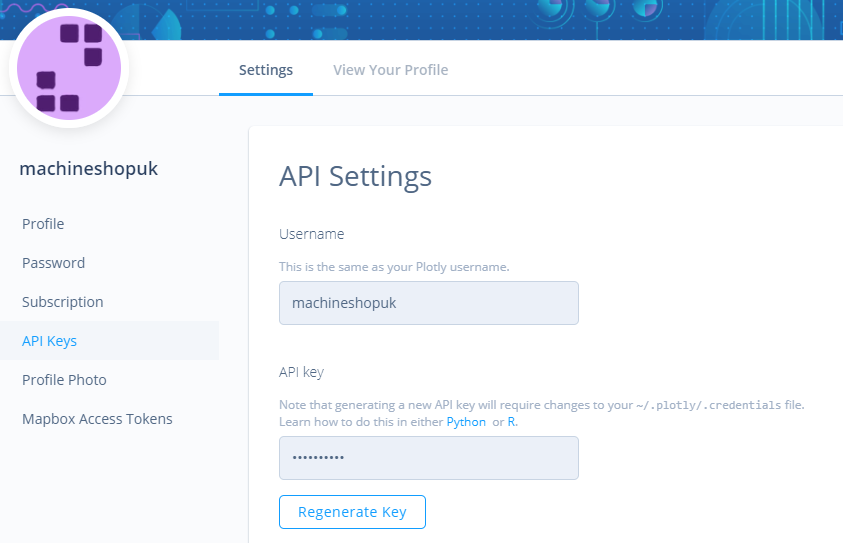Click the API Settings heading
Image resolution: width=843 pixels, height=543 pixels.
[355, 176]
